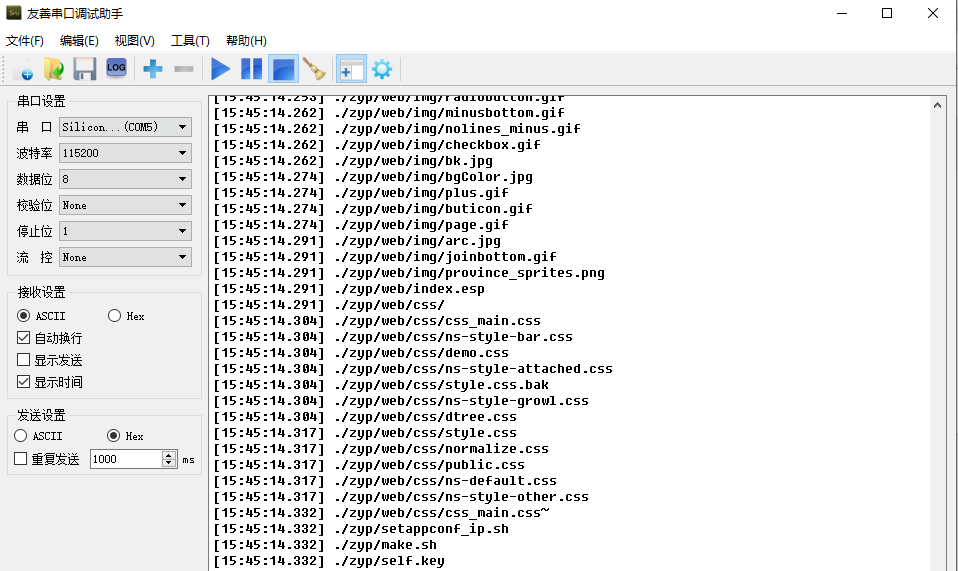This screenshot has width=958, height=571.
Task: Open the 文件(F) menu
Action: (24, 41)
